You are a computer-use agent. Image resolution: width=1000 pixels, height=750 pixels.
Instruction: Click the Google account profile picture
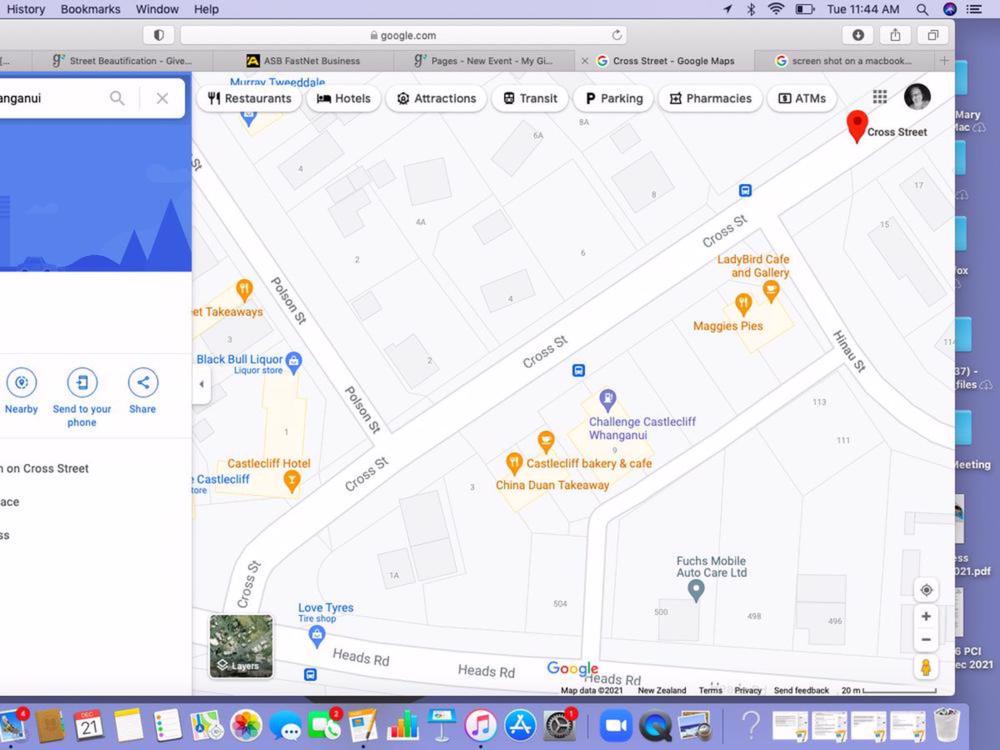917,97
